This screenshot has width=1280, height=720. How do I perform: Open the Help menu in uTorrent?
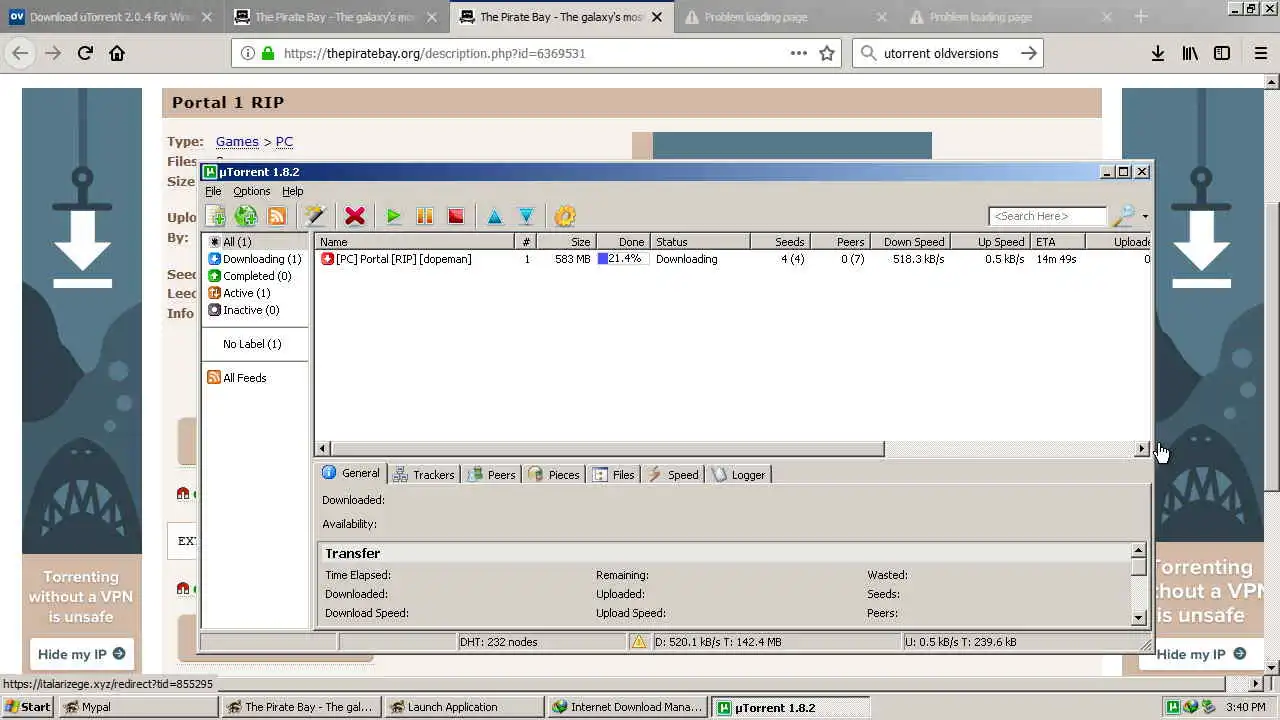tap(292, 191)
